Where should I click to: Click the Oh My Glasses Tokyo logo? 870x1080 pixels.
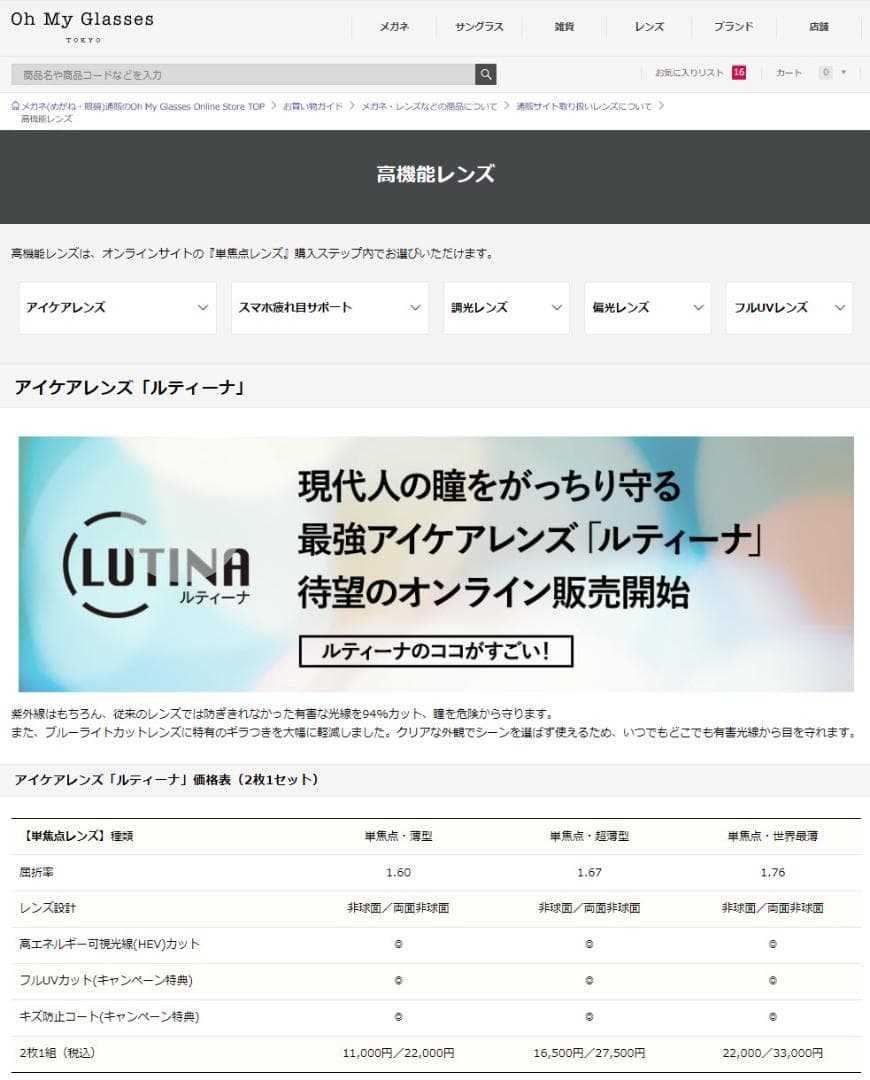coord(82,26)
